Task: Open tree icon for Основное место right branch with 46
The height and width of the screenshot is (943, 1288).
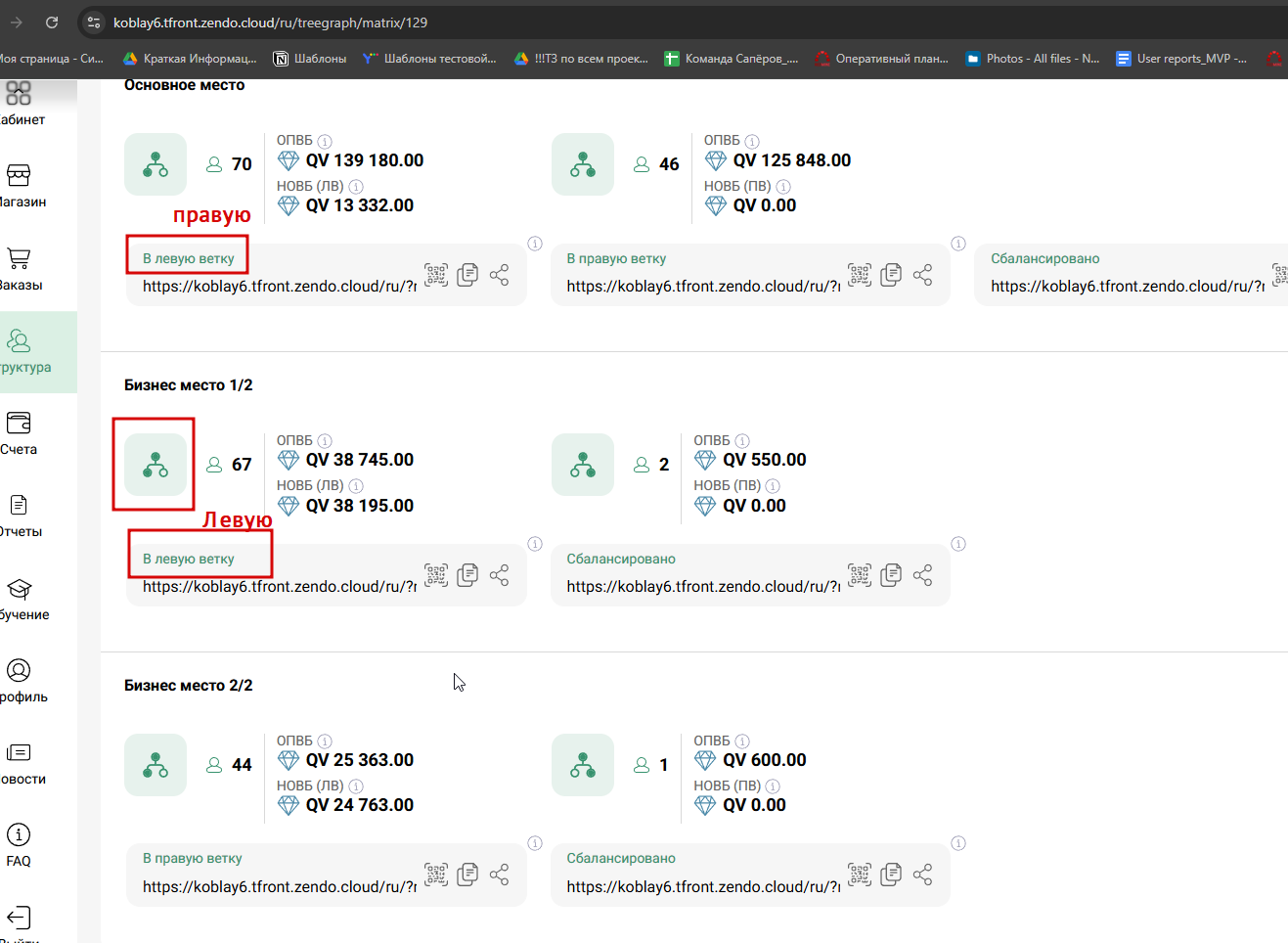Action: pos(583,164)
